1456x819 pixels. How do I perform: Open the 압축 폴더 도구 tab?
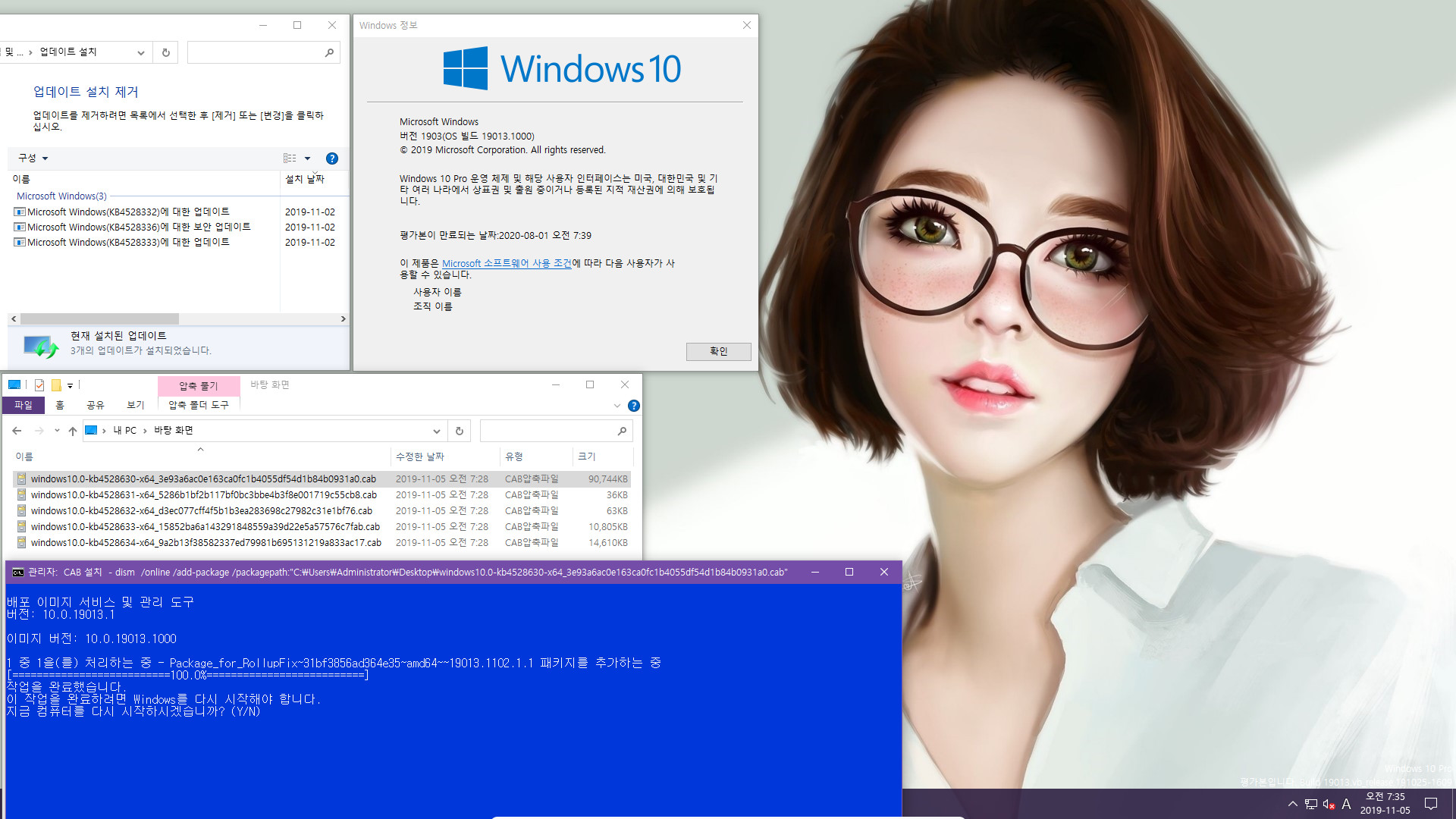click(199, 405)
